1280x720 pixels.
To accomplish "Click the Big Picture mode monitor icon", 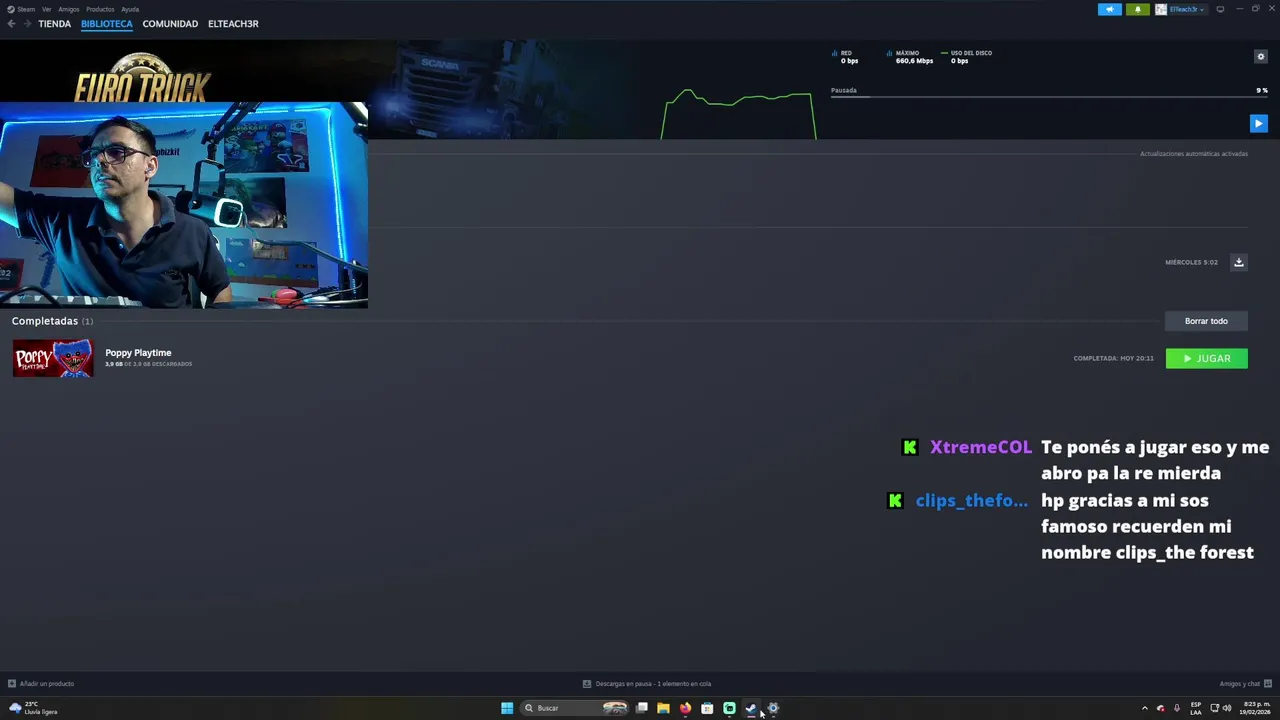I will pyautogui.click(x=1220, y=9).
